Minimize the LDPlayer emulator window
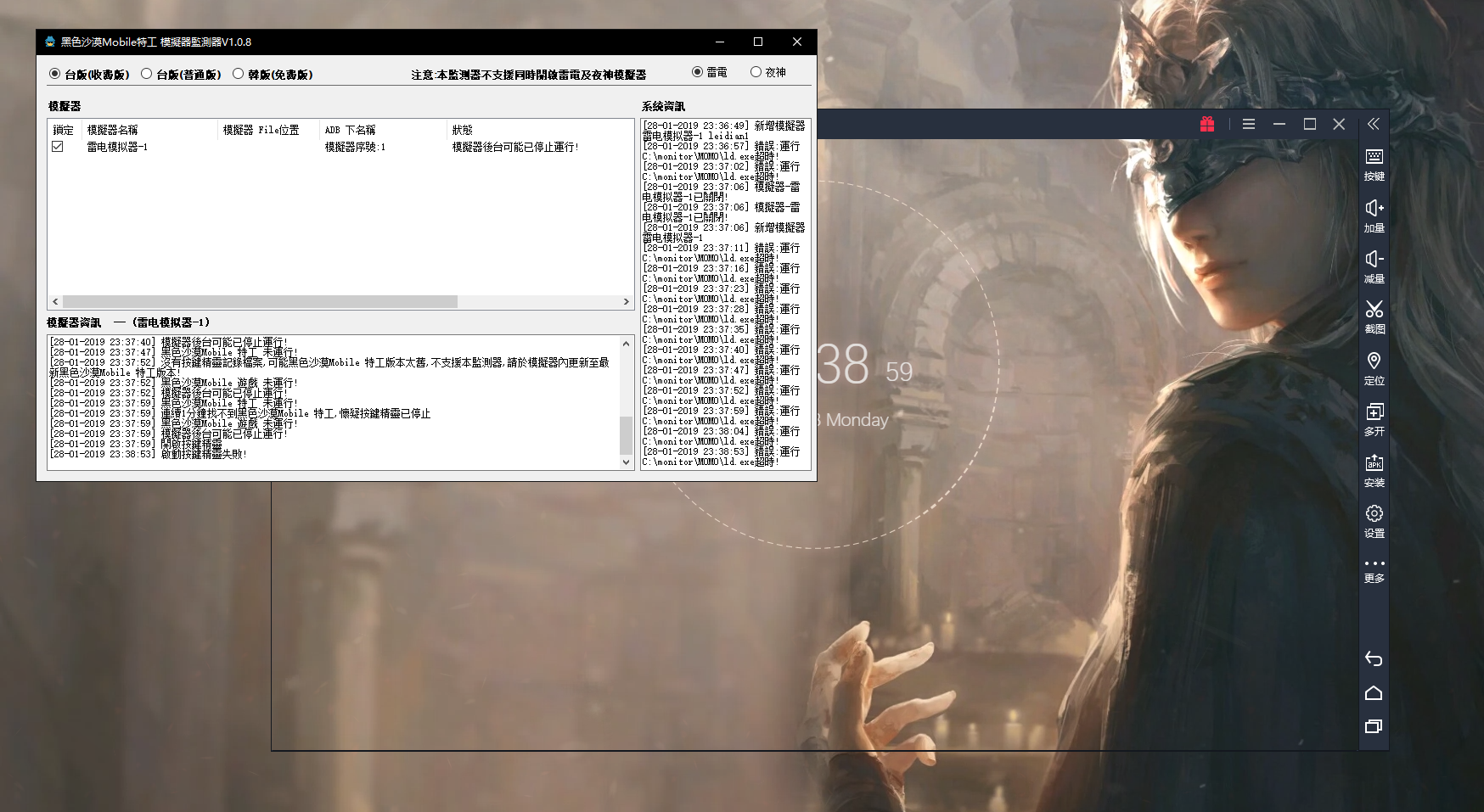The image size is (1484, 812). [x=1279, y=124]
